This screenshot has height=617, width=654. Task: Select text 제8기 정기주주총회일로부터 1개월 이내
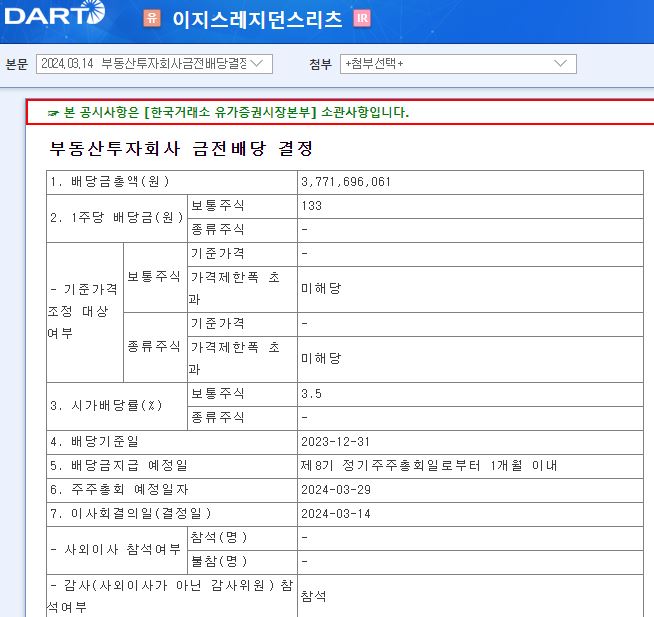click(429, 466)
